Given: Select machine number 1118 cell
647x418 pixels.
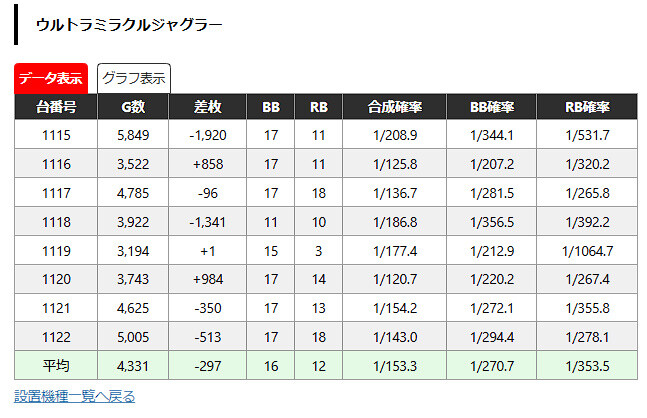Looking at the screenshot, I should (56, 222).
